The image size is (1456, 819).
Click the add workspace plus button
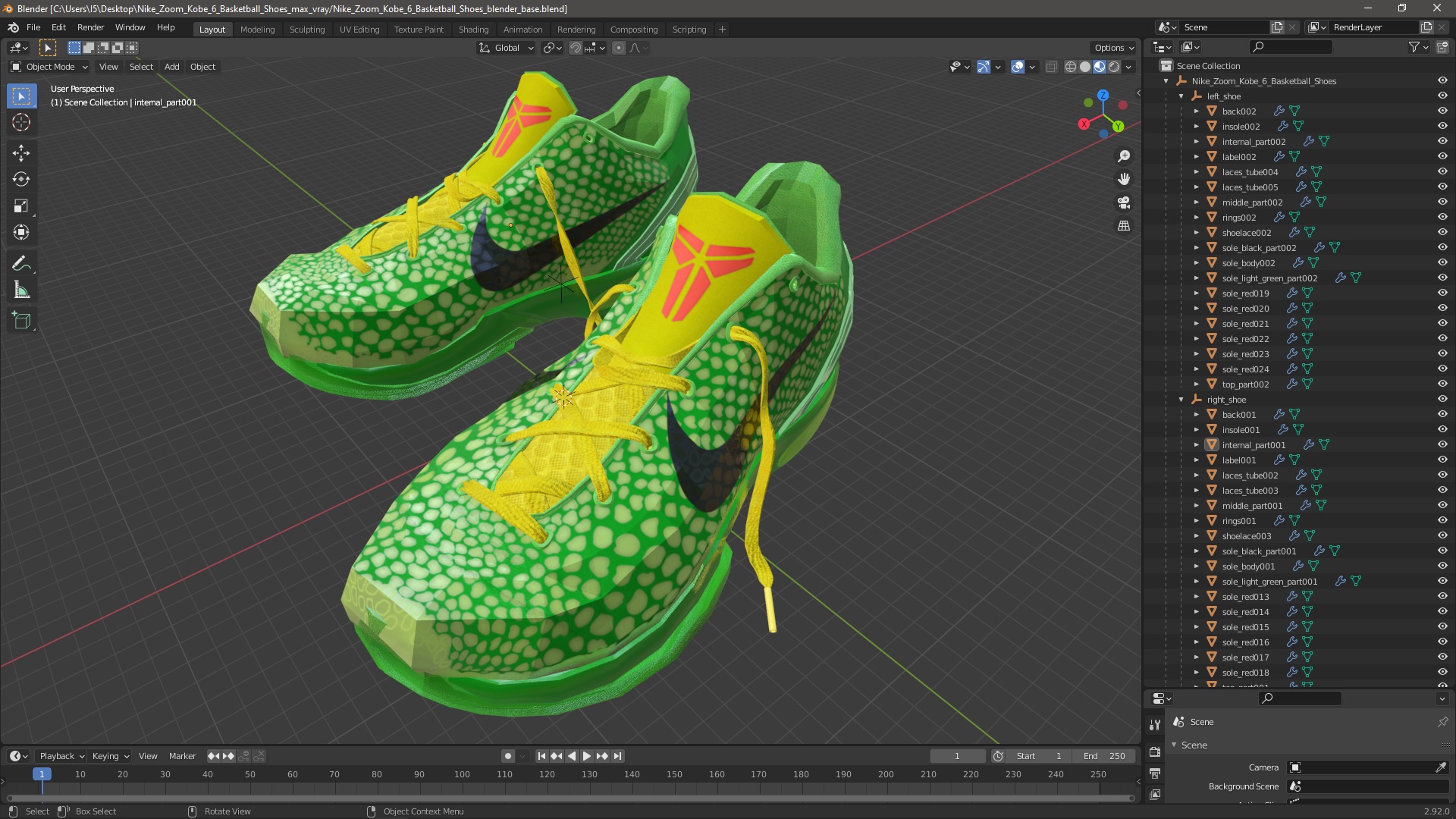click(x=722, y=30)
